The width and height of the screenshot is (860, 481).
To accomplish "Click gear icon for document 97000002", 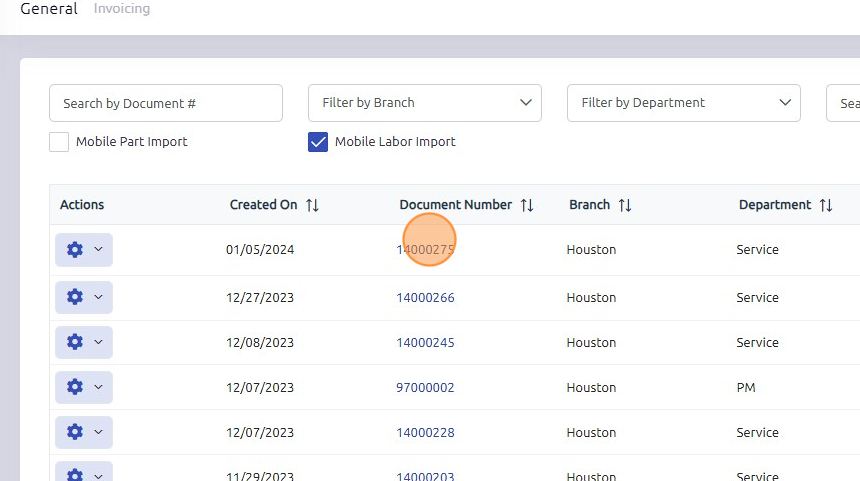I will [x=75, y=387].
